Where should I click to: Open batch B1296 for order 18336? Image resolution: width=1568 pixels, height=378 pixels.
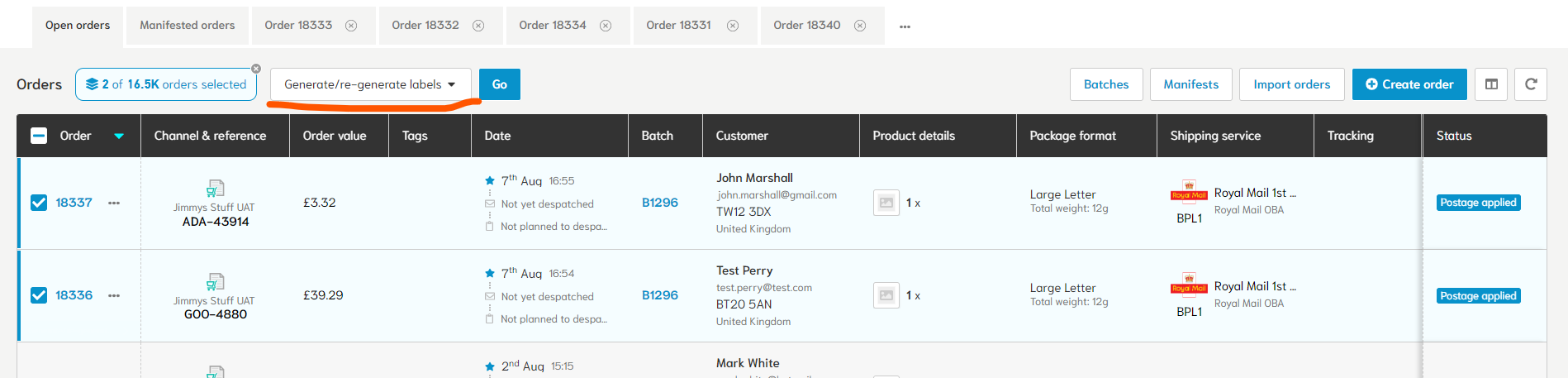click(660, 295)
